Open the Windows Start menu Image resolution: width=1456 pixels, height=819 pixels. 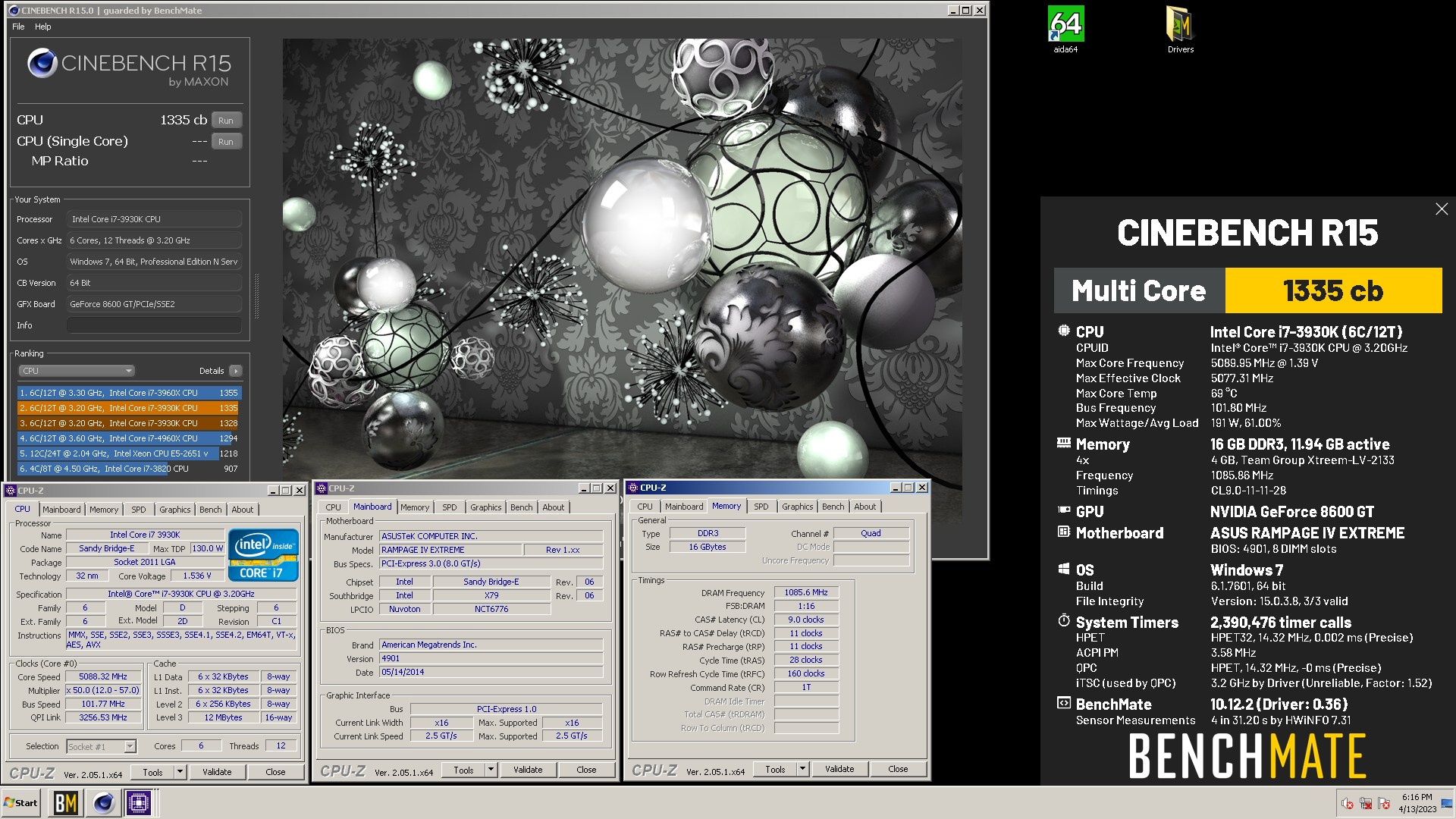point(21,802)
